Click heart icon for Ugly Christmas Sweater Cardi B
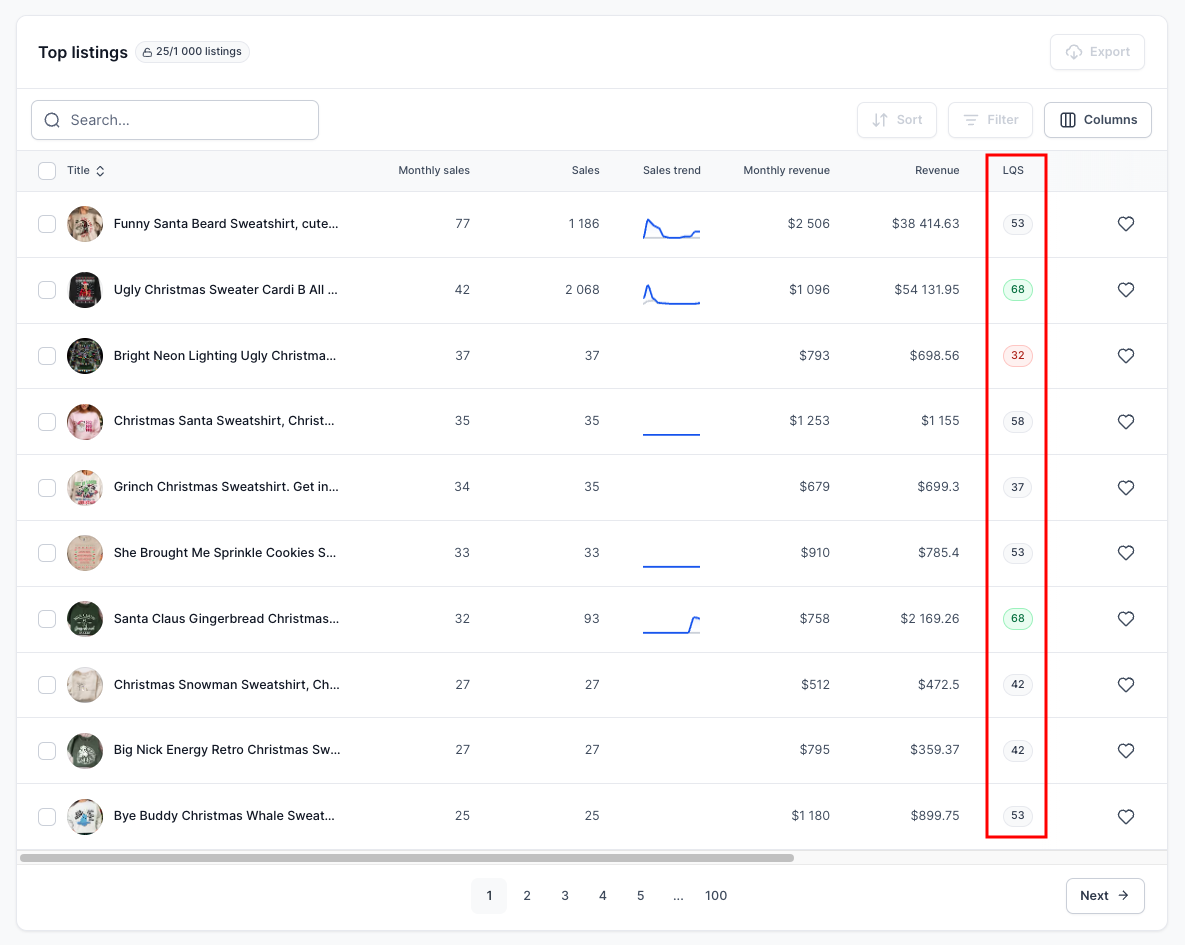1185x945 pixels. click(1125, 290)
